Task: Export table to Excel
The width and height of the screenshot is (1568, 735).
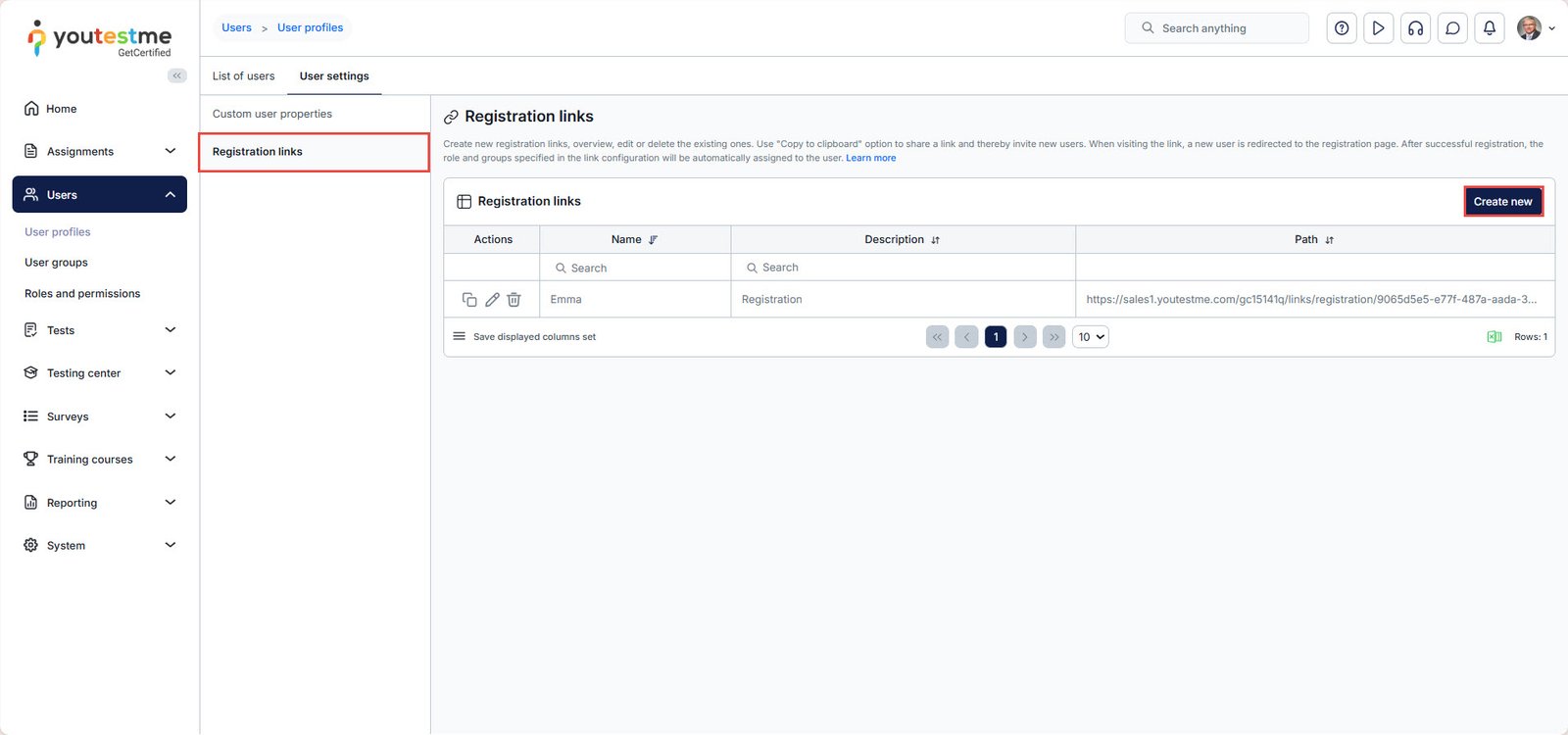Action: coord(1494,337)
